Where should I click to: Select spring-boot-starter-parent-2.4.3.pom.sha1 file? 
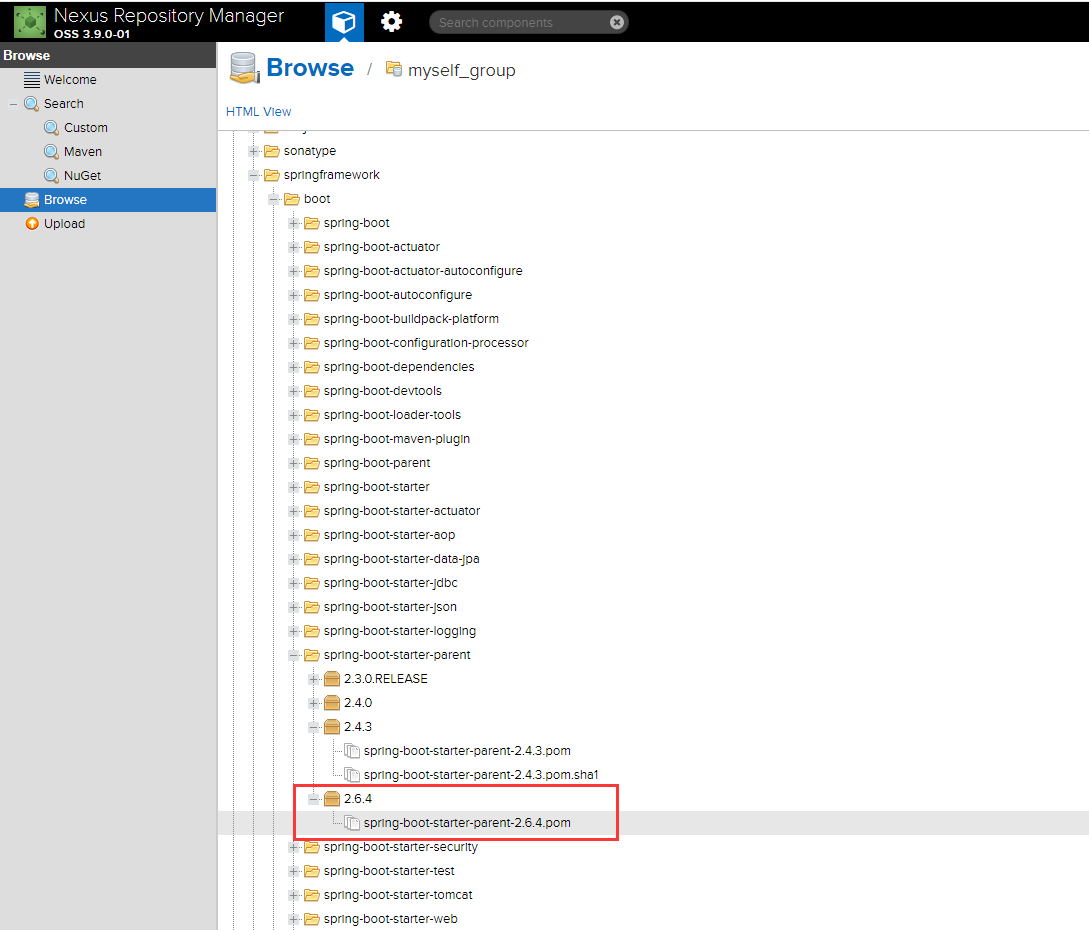coord(481,775)
